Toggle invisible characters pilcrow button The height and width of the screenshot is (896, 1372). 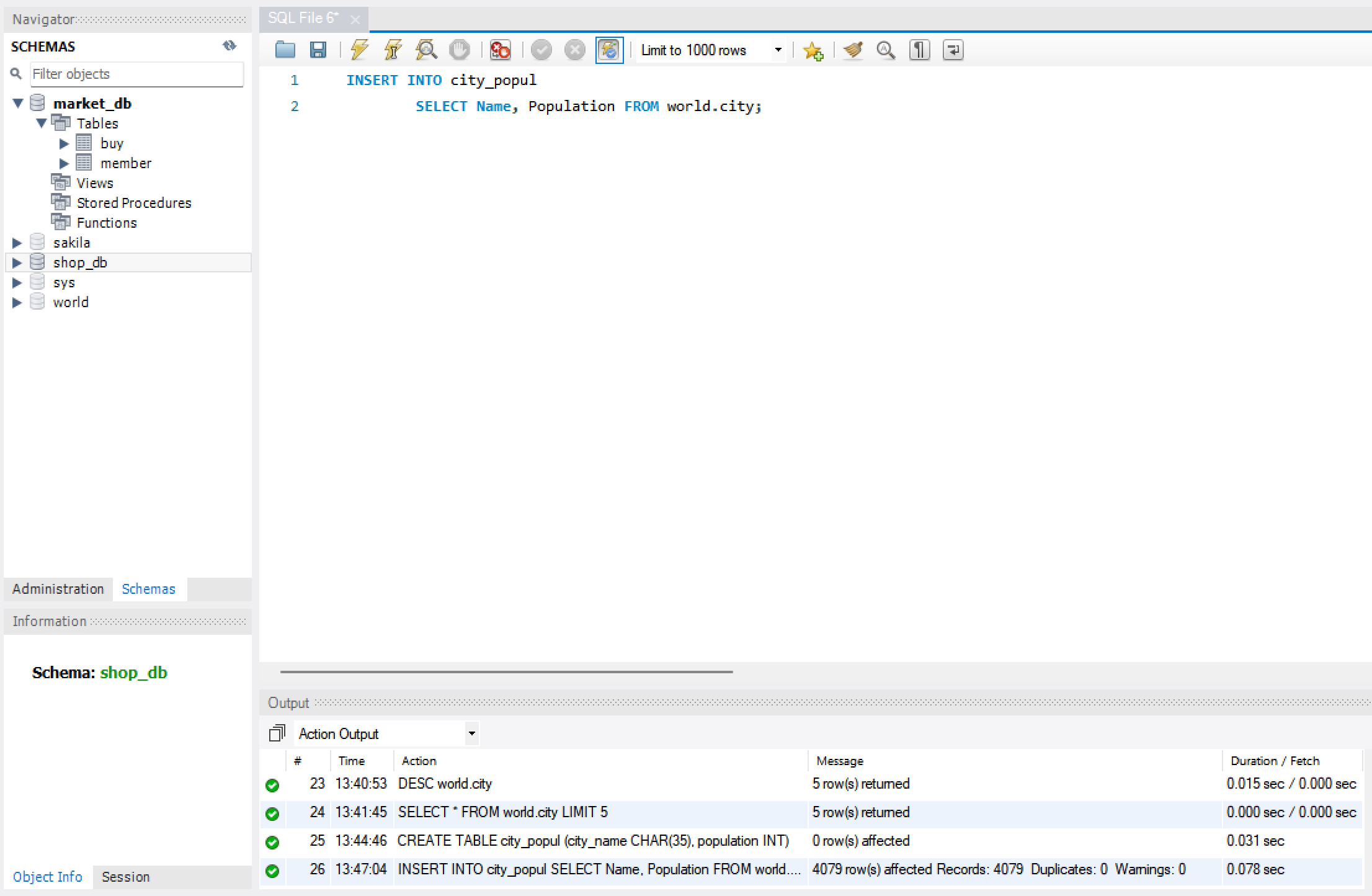[x=919, y=50]
